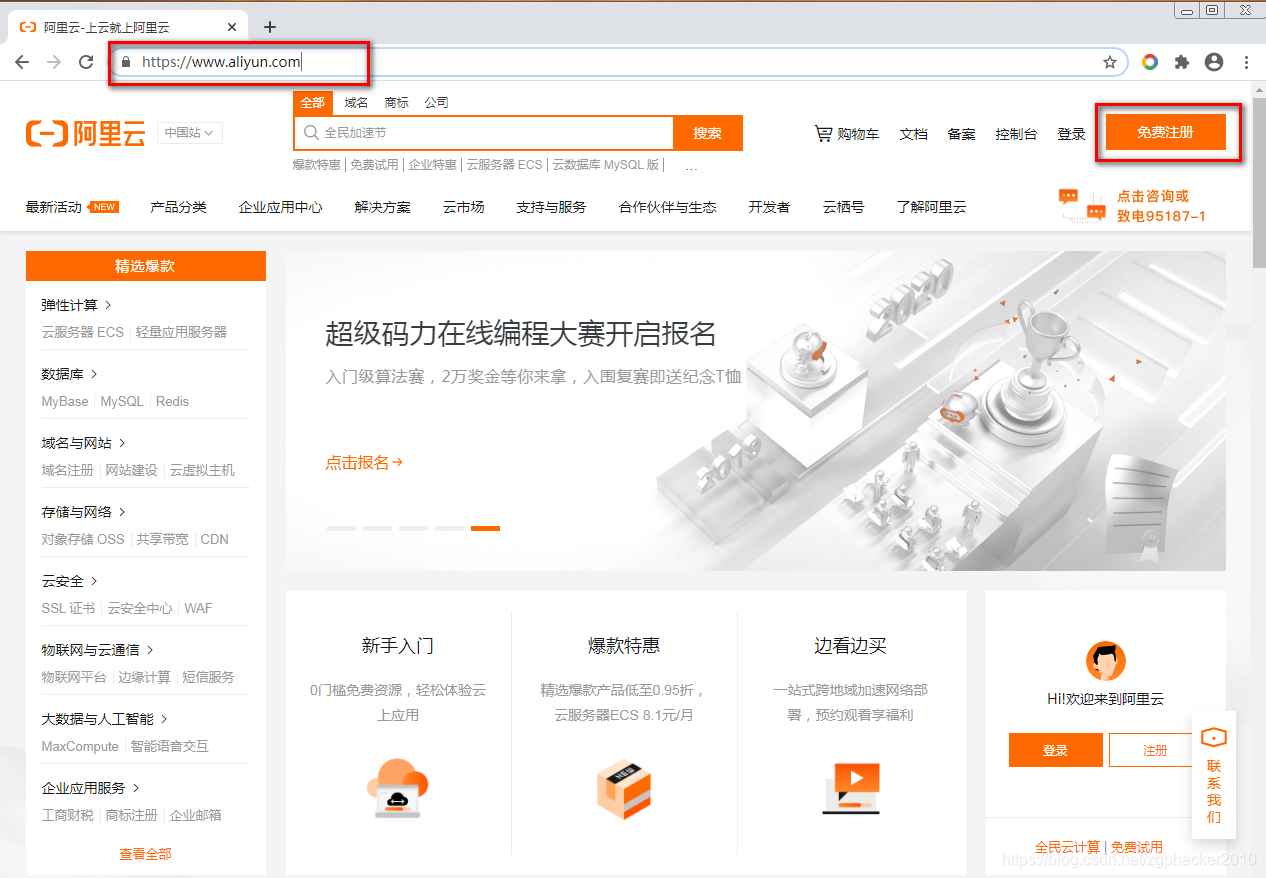Expand the 弹性计算 category
This screenshot has height=878, width=1266.
click(x=77, y=305)
